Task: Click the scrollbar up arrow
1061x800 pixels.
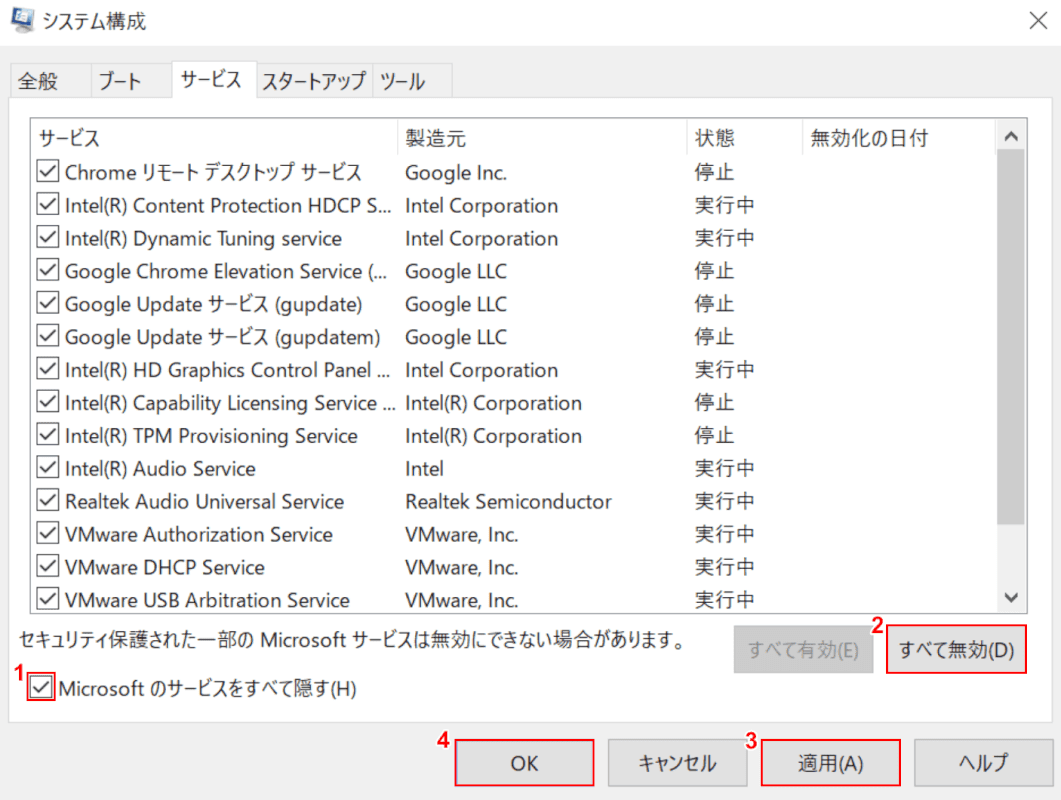Action: (1012, 136)
